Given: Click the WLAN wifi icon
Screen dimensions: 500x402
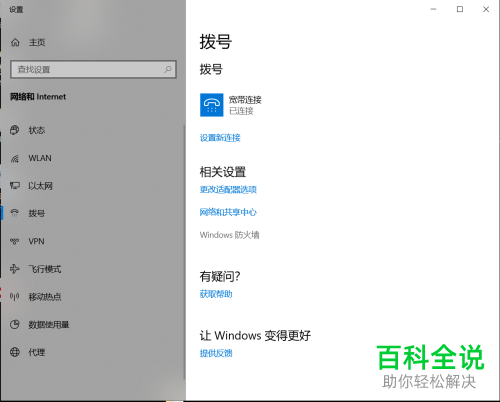Looking at the screenshot, I should [15, 158].
